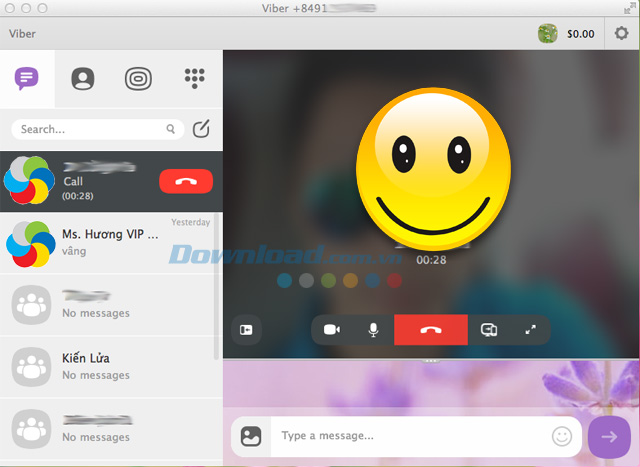Click the profile avatar in header
Image resolution: width=640 pixels, height=467 pixels.
click(548, 33)
